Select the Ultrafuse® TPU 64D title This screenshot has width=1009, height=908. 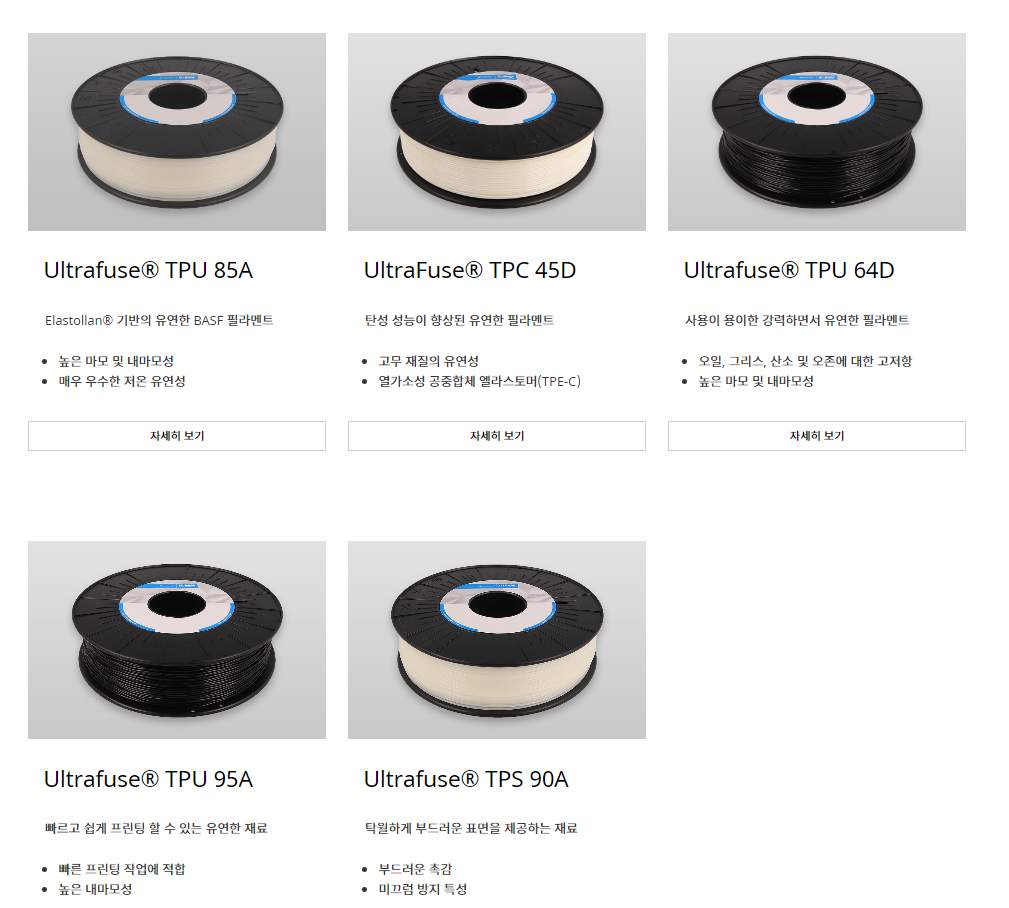tap(789, 270)
